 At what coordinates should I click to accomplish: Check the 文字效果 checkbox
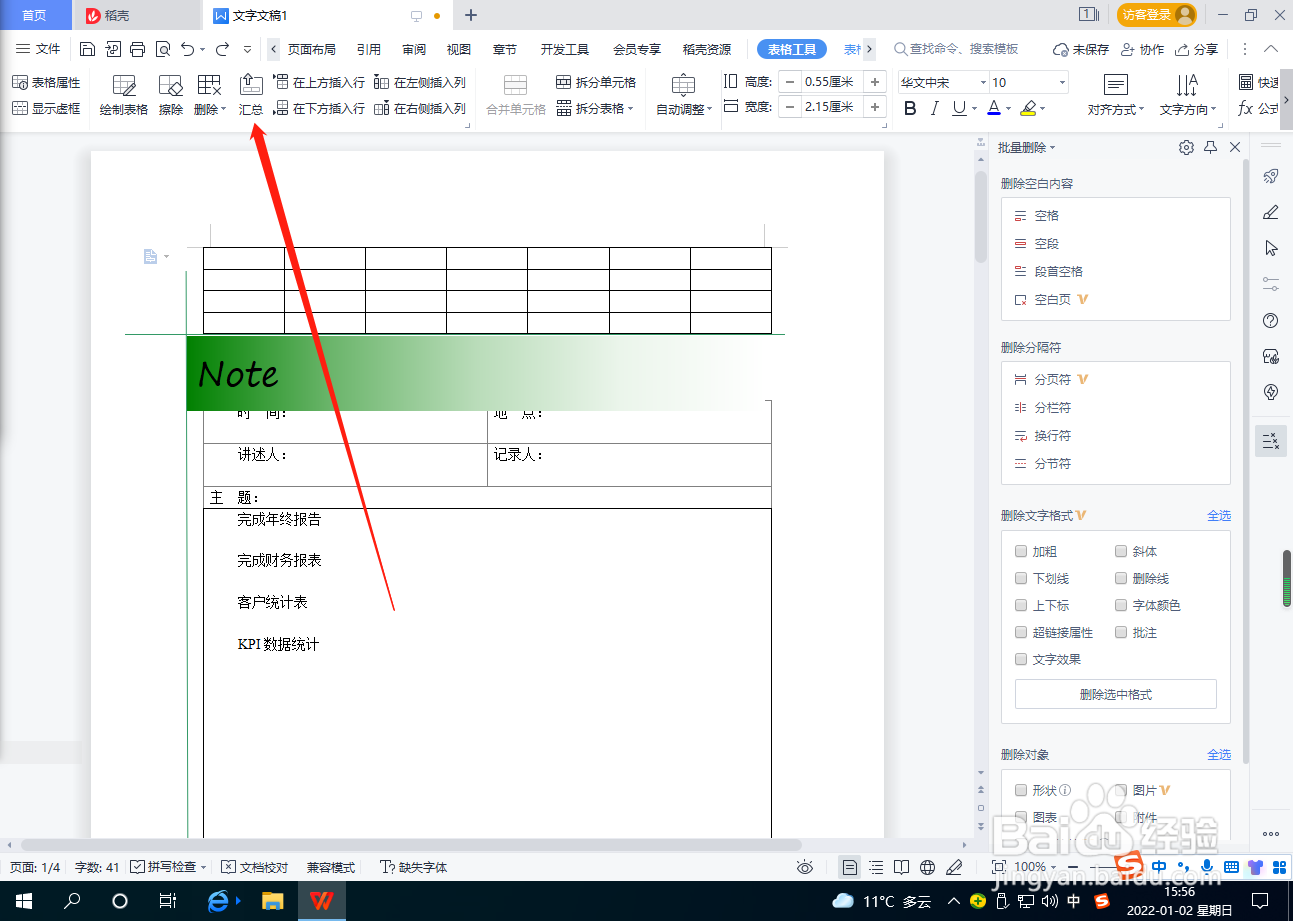coord(1020,659)
